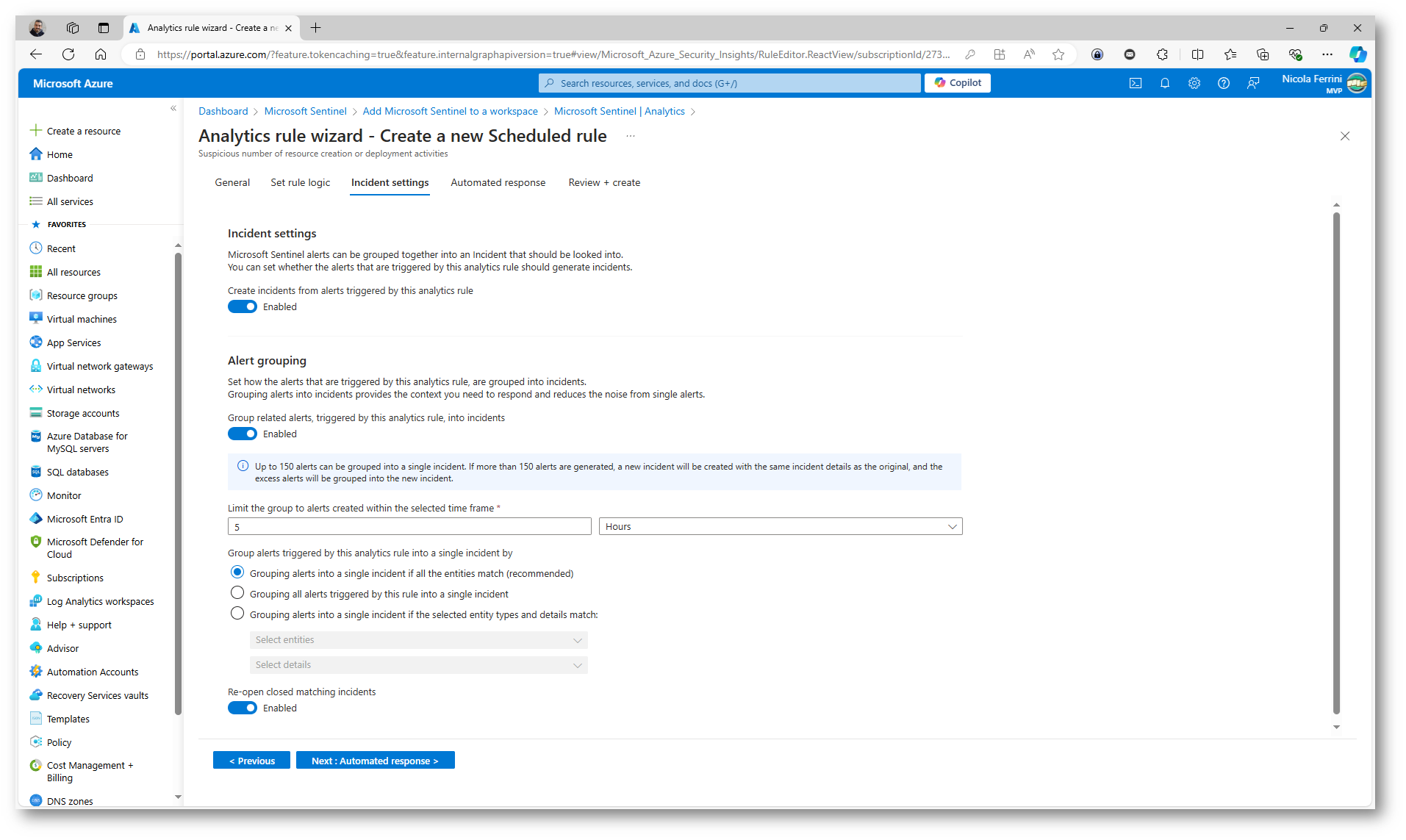
Task: Follow Microsoft Sentinel breadcrumb link
Action: (305, 111)
